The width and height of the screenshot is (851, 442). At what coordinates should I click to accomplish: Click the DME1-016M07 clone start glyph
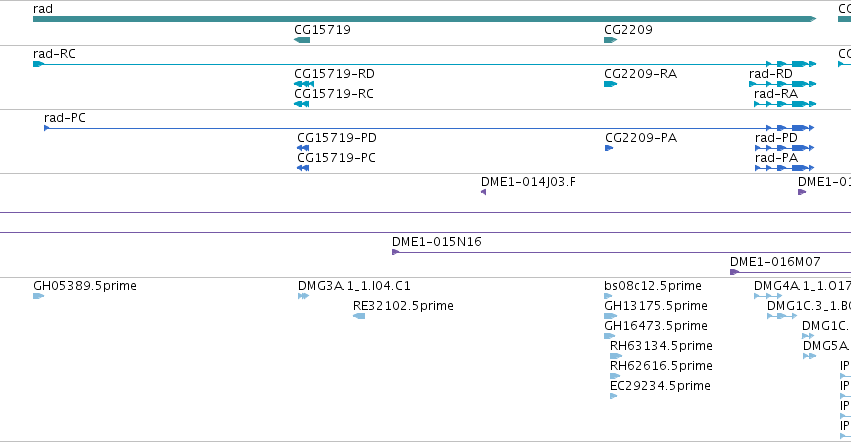734,272
